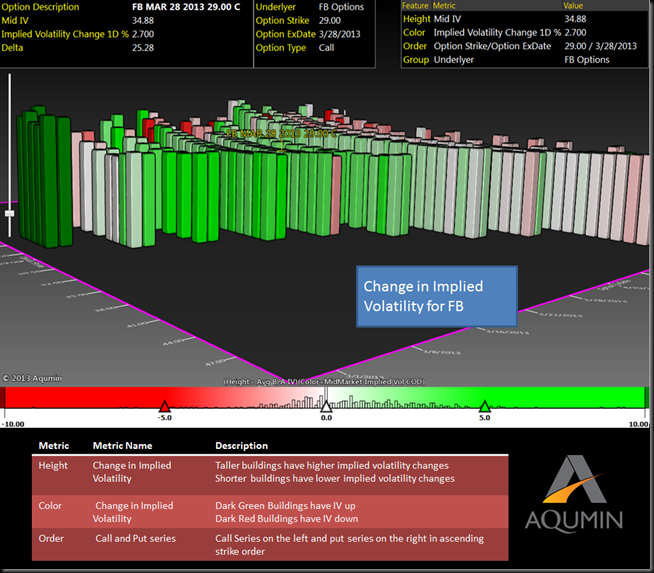Click the Mid IV label in info panel

click(15, 20)
